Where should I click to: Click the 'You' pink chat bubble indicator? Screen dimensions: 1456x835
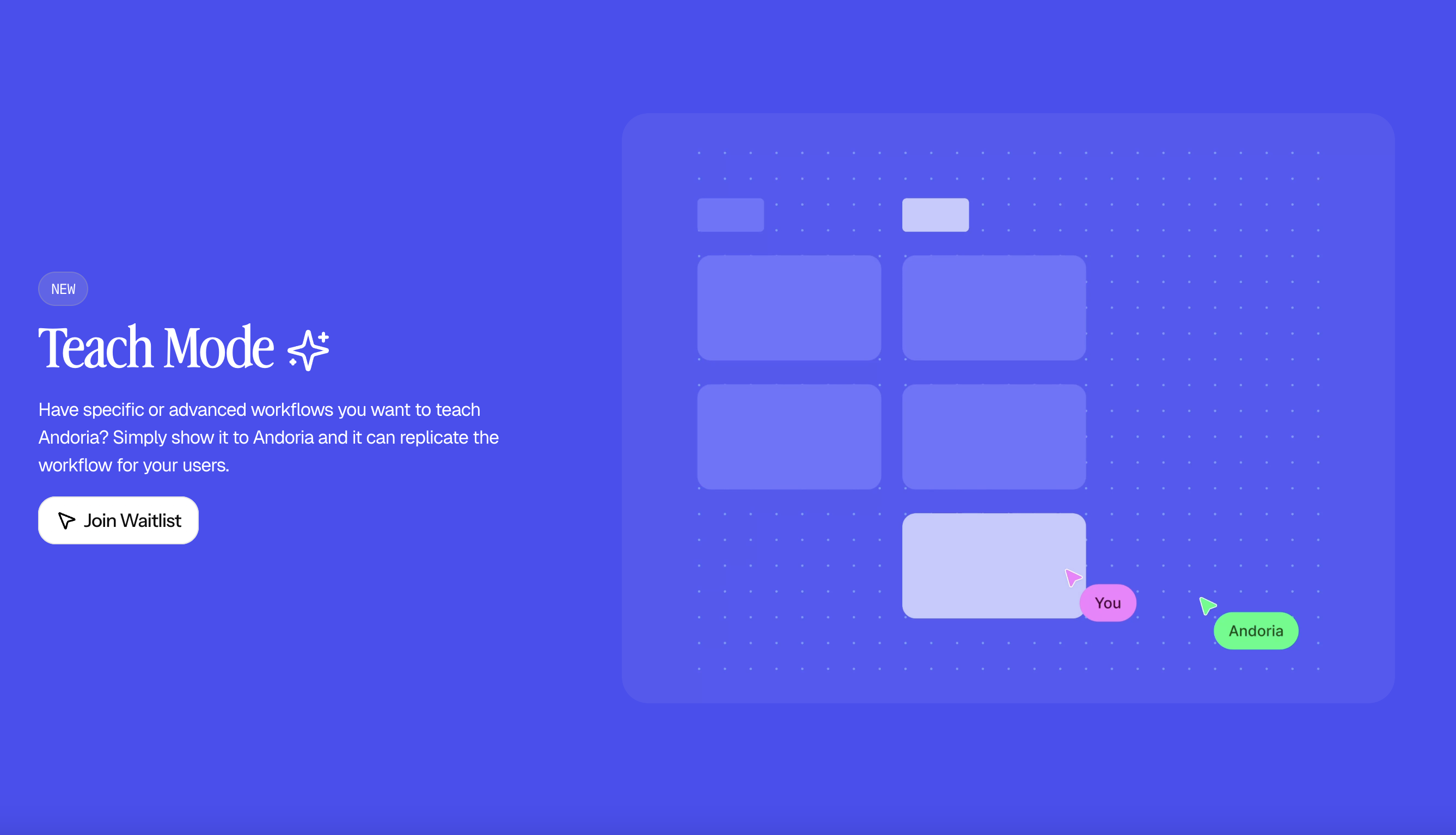[x=1108, y=603]
